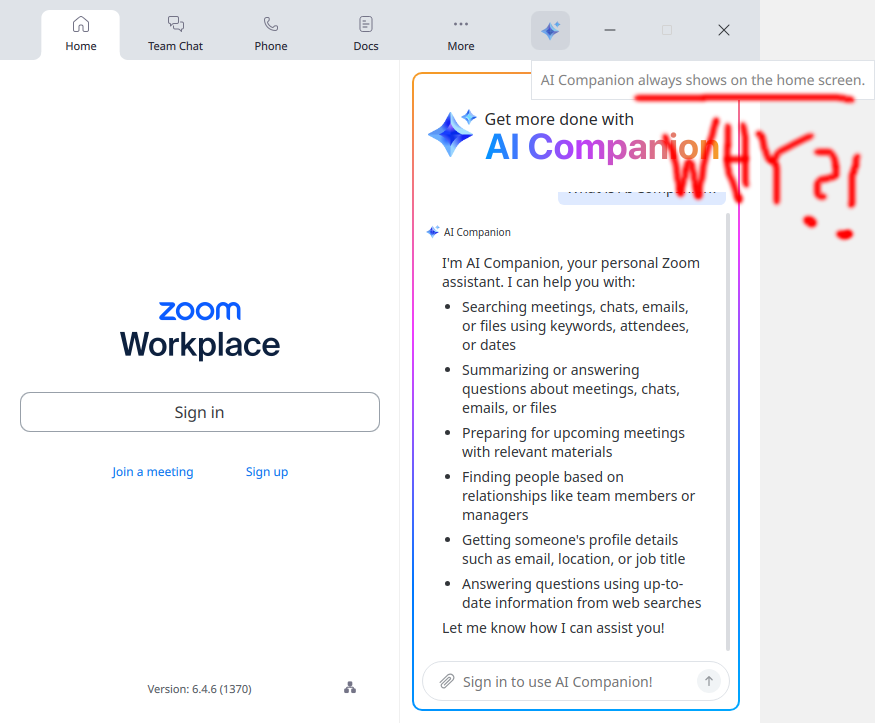
Task: Click the 'AI Companion always shows' tooltip
Action: pos(703,80)
